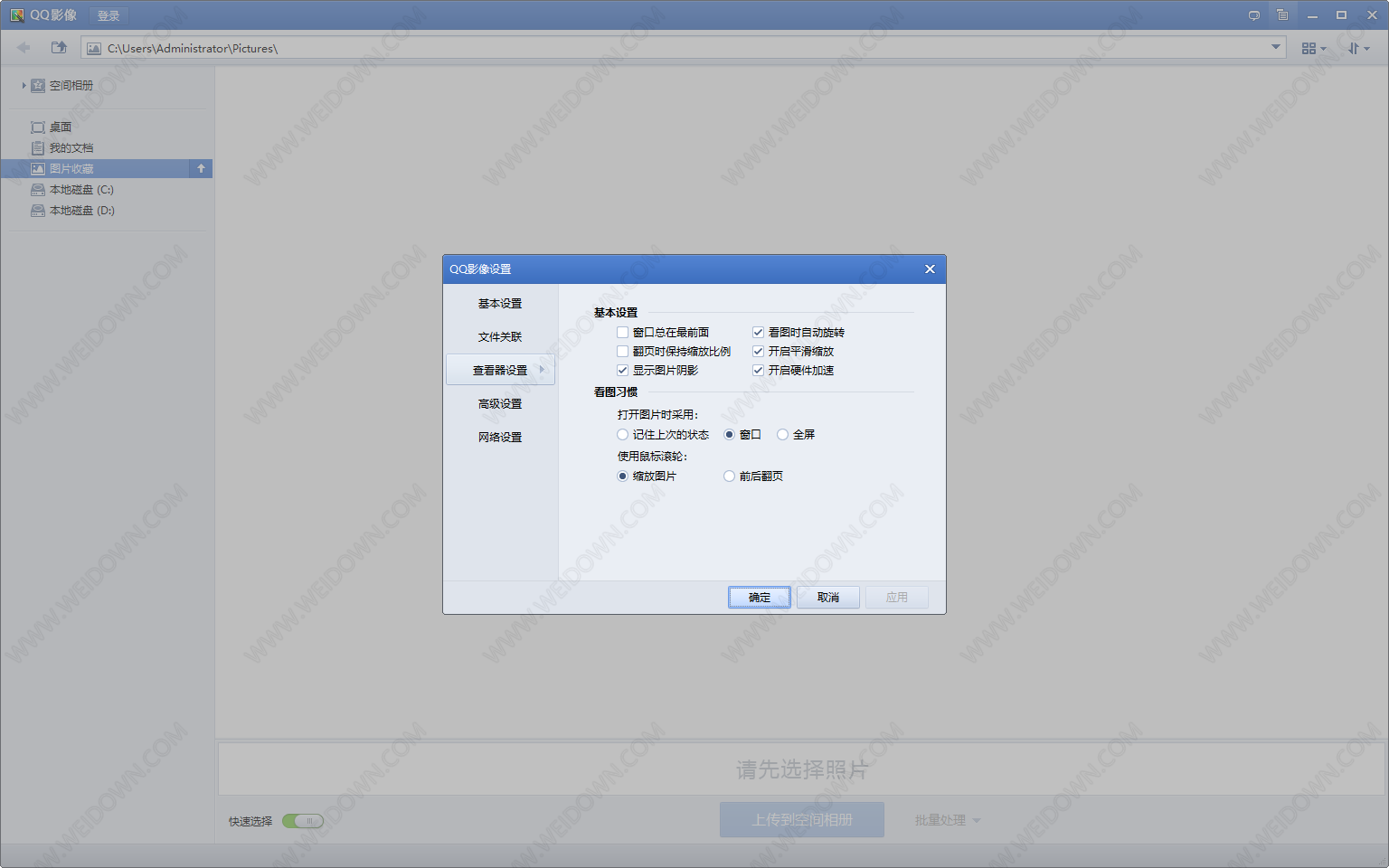Image resolution: width=1389 pixels, height=868 pixels.
Task: Click the 确定 button
Action: coord(760,598)
